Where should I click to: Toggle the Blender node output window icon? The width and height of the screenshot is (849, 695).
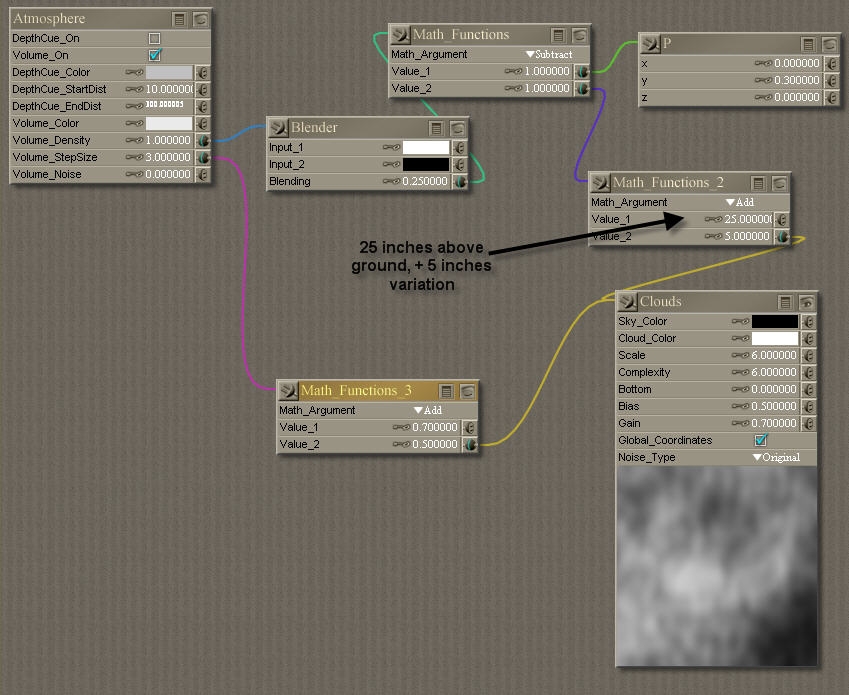[436, 128]
